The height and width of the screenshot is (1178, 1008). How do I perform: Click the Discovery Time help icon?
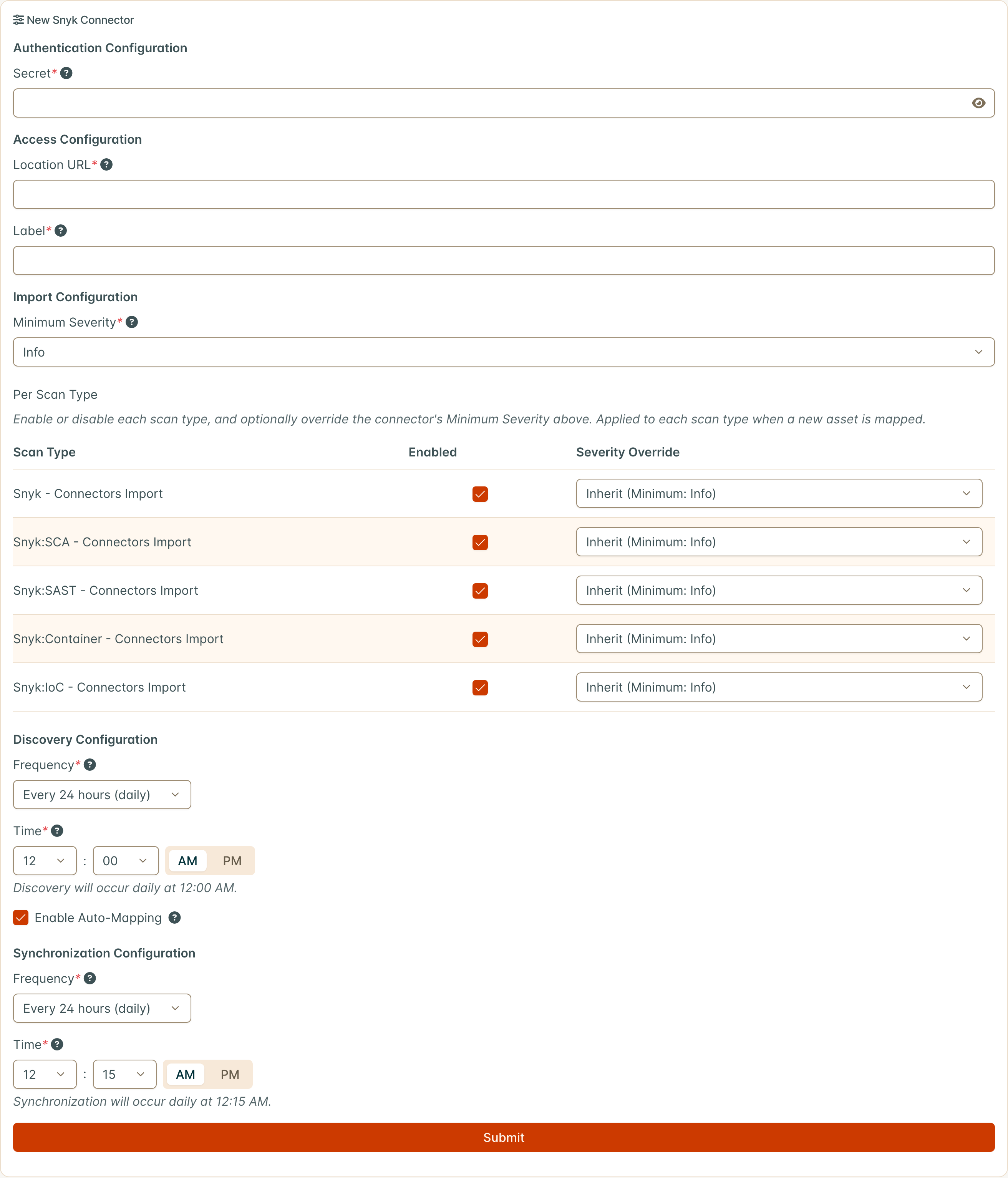pos(57,831)
